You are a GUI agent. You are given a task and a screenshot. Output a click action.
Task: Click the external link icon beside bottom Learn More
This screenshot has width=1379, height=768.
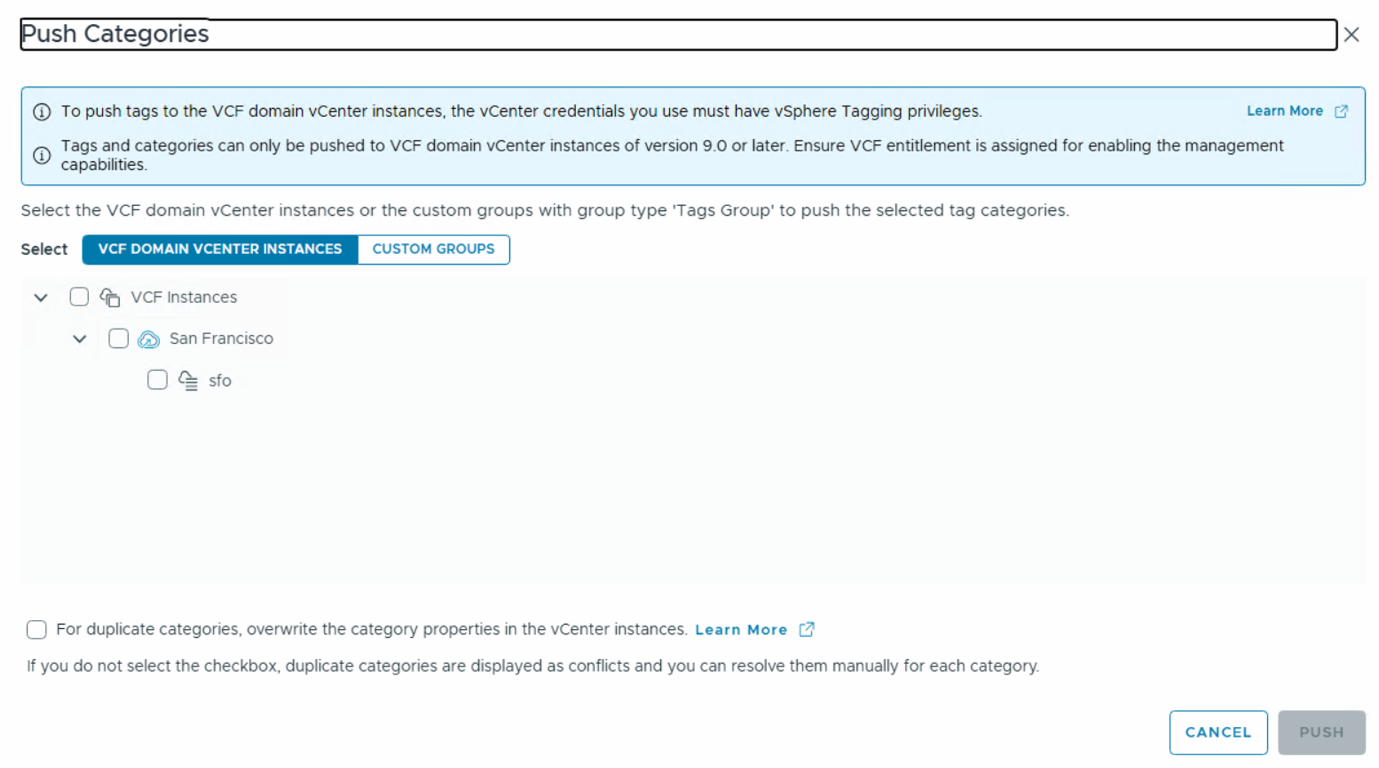(807, 629)
